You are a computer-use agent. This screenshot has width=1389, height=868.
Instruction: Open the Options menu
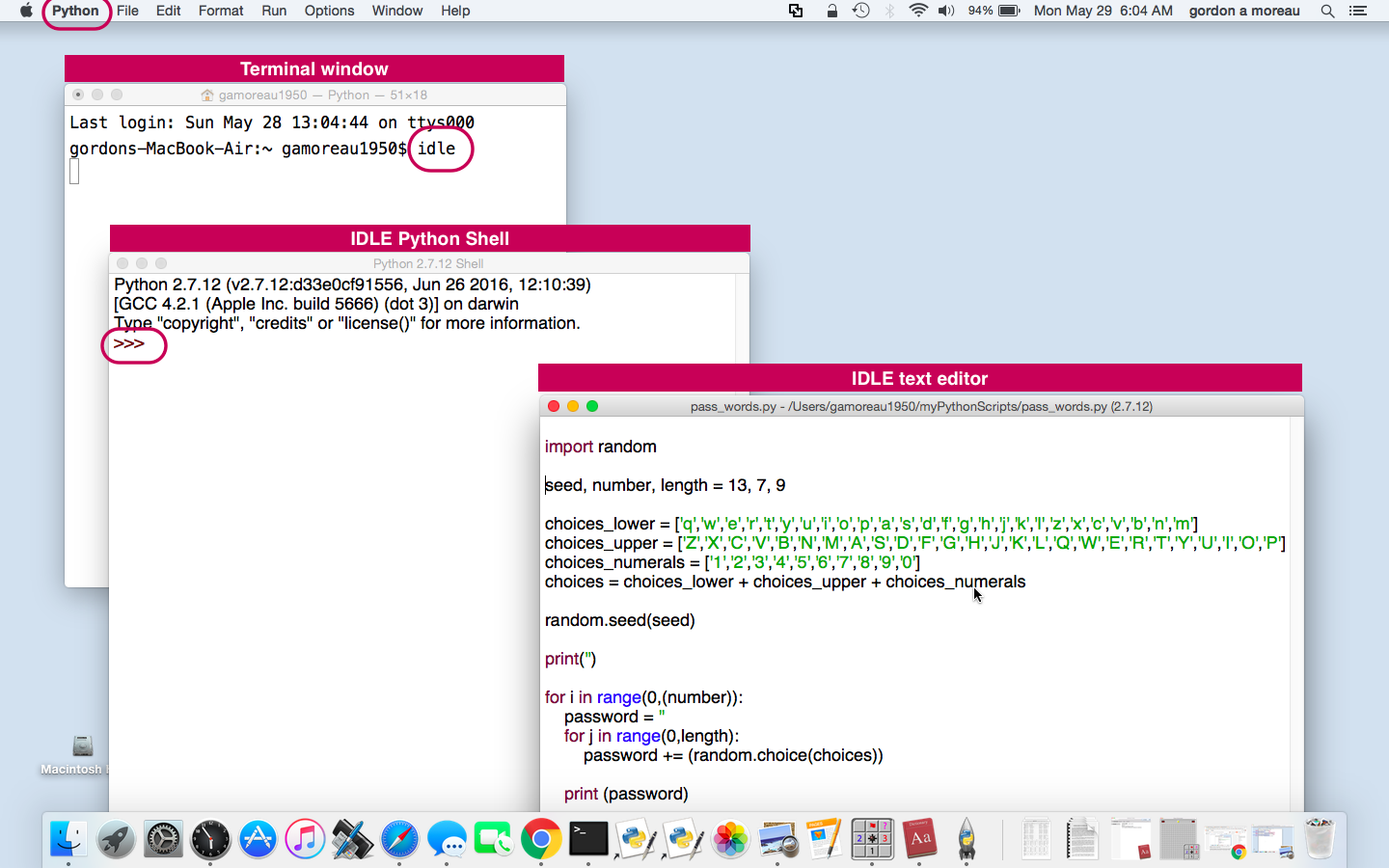point(329,11)
